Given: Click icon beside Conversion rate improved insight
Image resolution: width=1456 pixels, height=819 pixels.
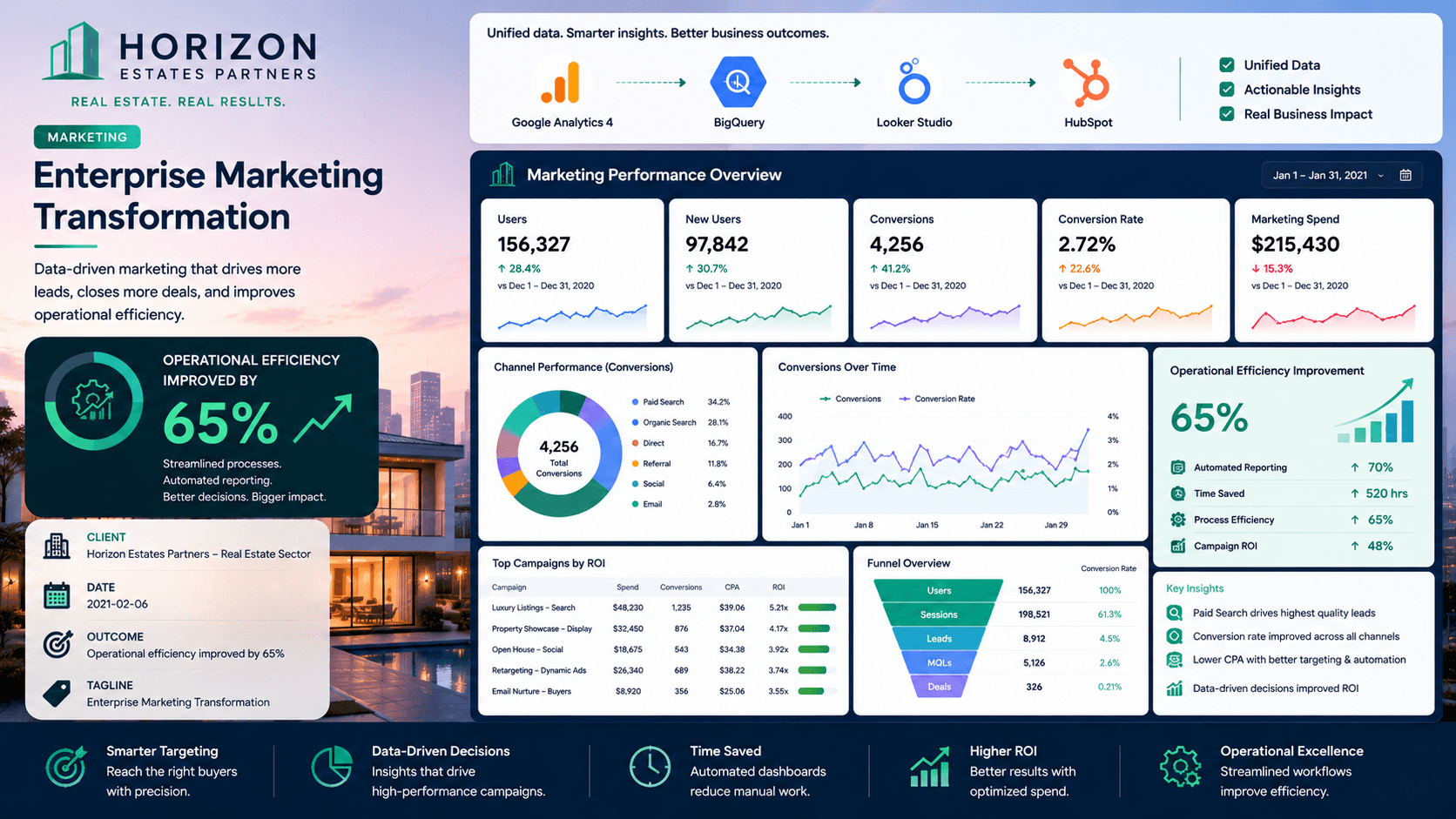Looking at the screenshot, I should coord(1175,636).
